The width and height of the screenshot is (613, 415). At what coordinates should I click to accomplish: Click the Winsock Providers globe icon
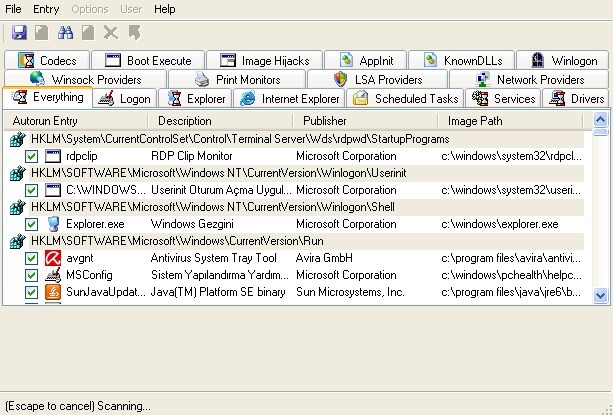37,79
